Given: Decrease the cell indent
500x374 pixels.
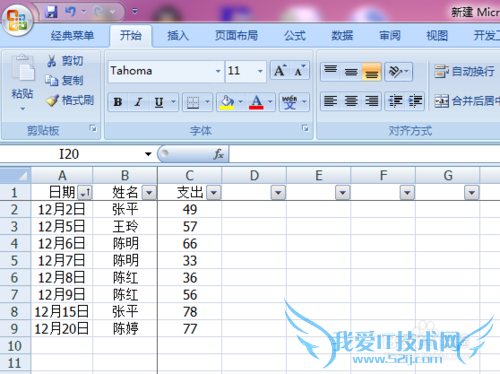Looking at the screenshot, I should tap(395, 101).
